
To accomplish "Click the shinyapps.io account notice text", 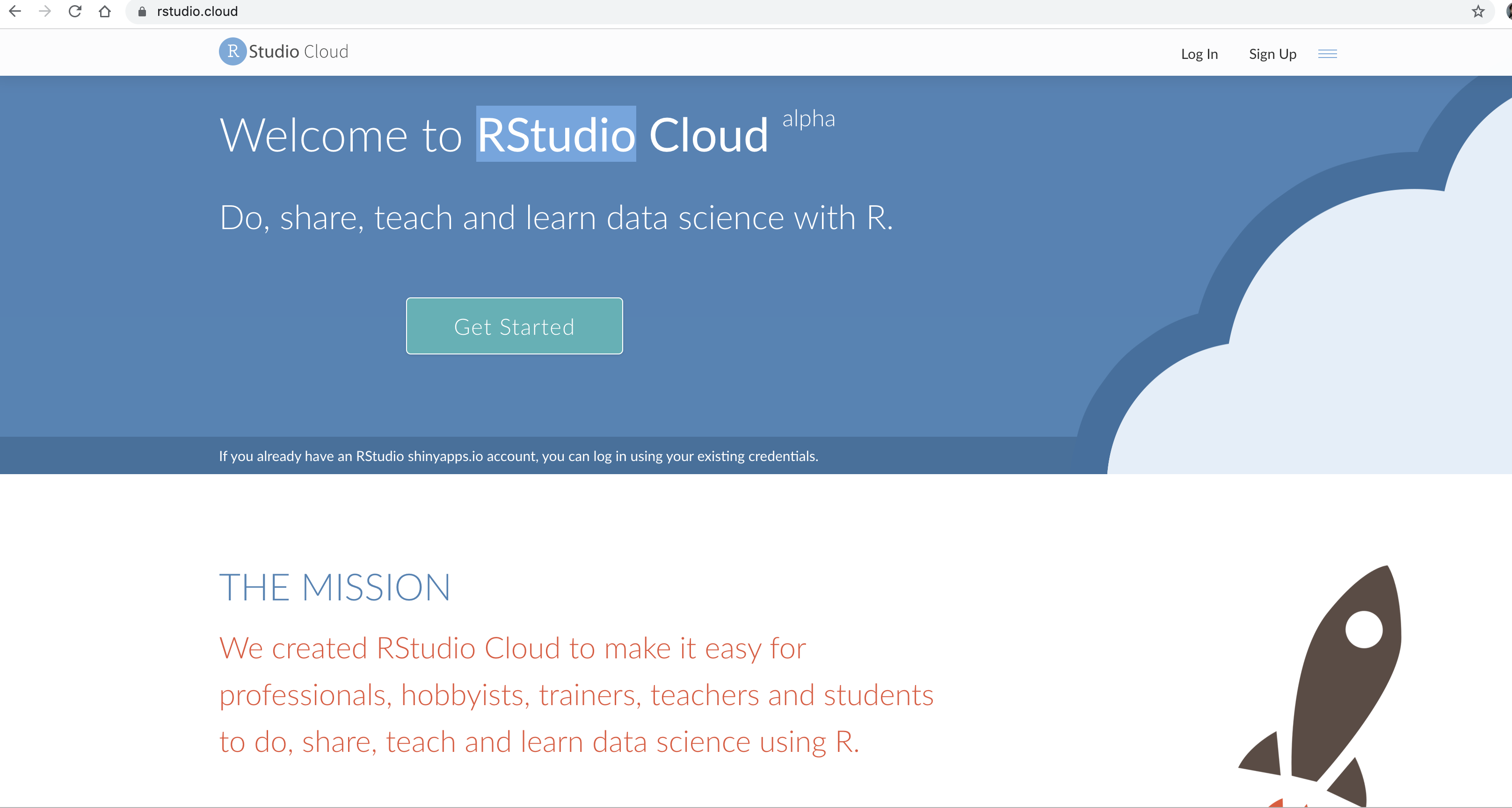I will pyautogui.click(x=518, y=456).
